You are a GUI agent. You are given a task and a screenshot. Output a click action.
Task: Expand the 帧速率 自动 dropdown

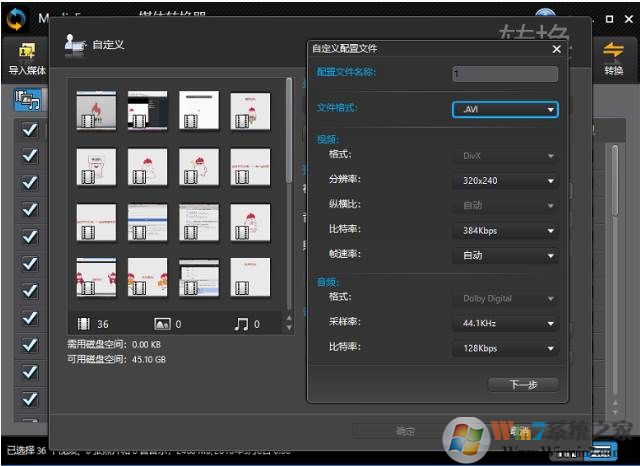[505, 255]
